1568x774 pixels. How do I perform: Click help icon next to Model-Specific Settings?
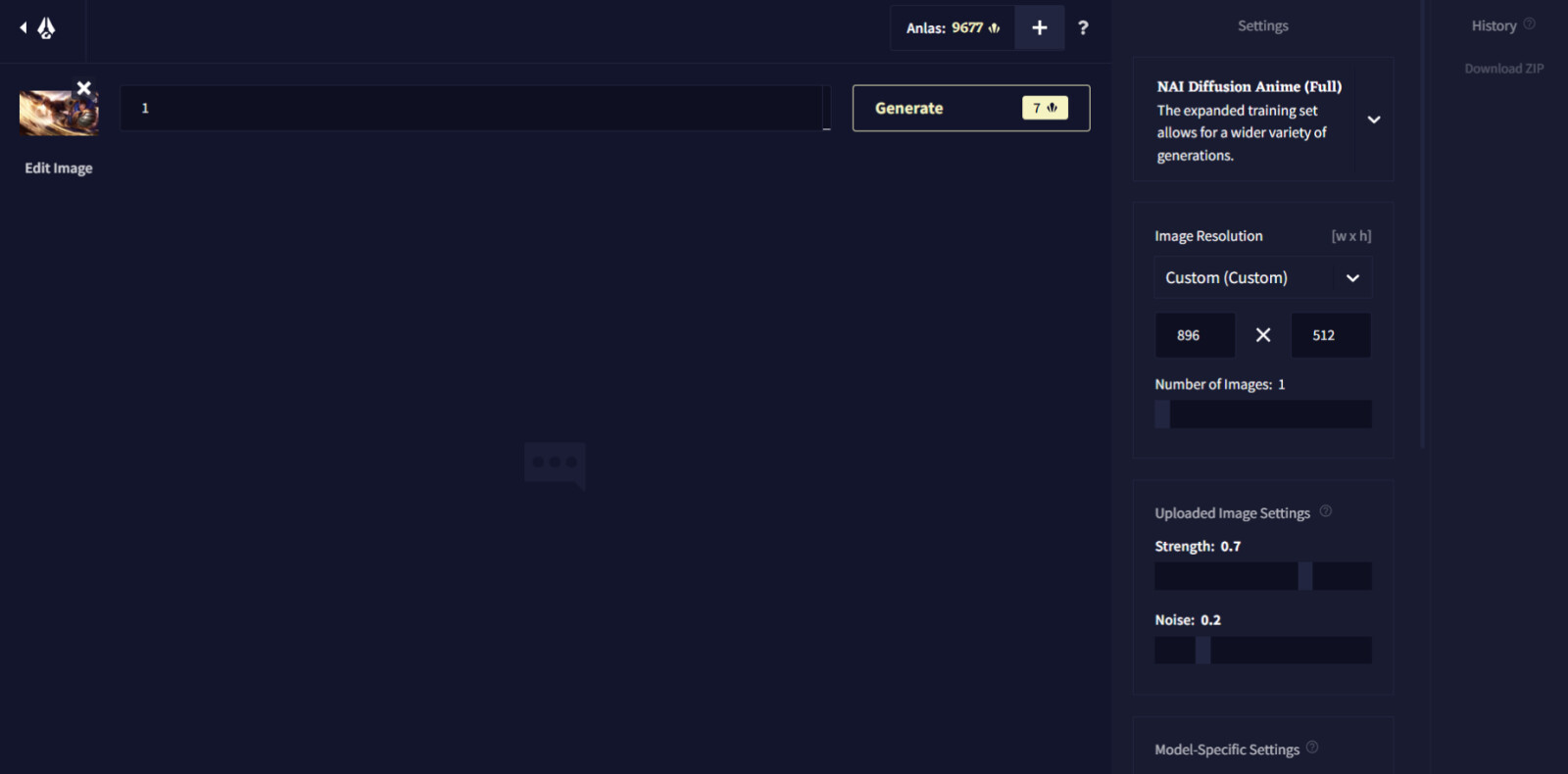1312,748
